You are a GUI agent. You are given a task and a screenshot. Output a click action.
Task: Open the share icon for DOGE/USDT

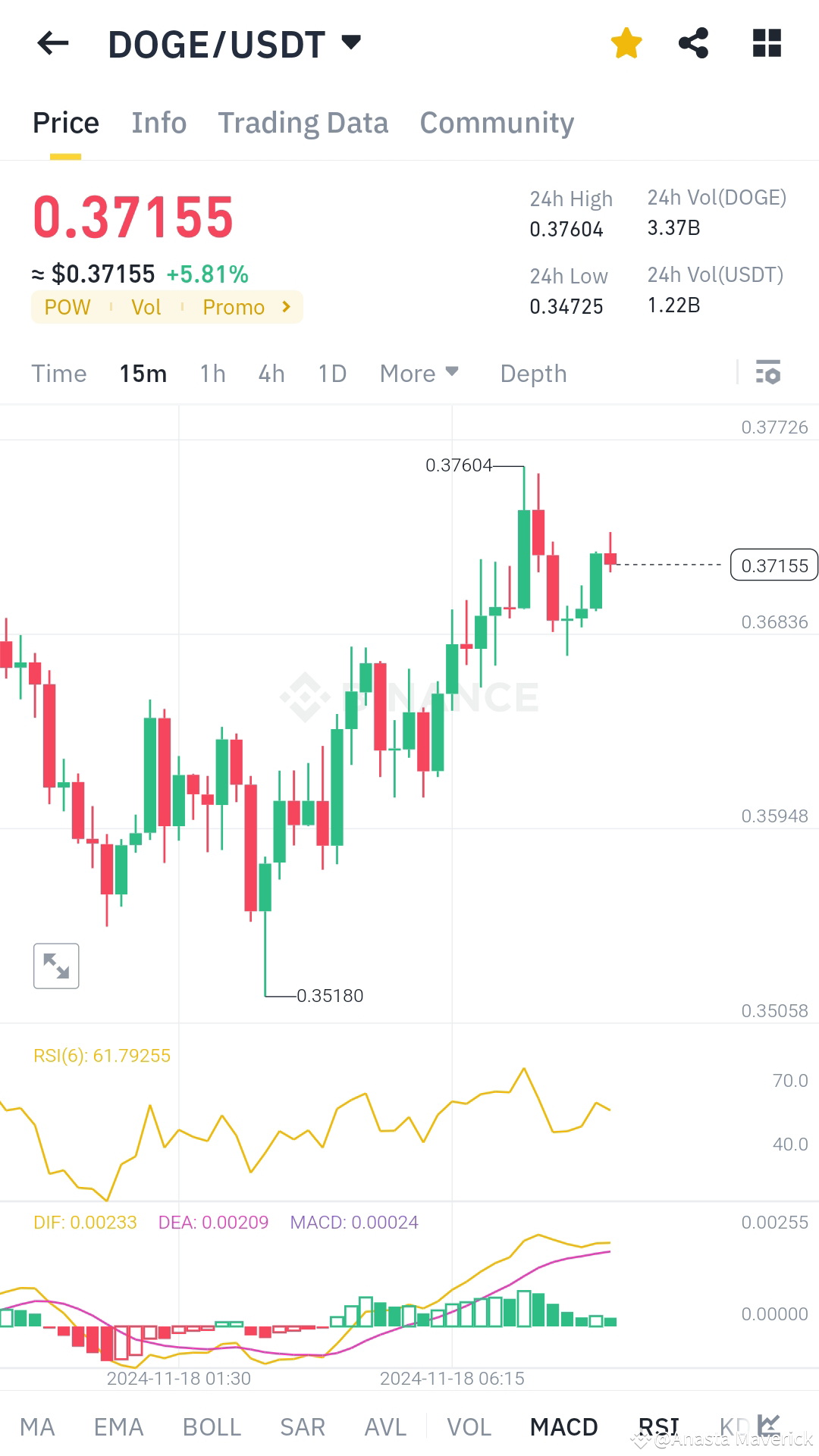[695, 43]
